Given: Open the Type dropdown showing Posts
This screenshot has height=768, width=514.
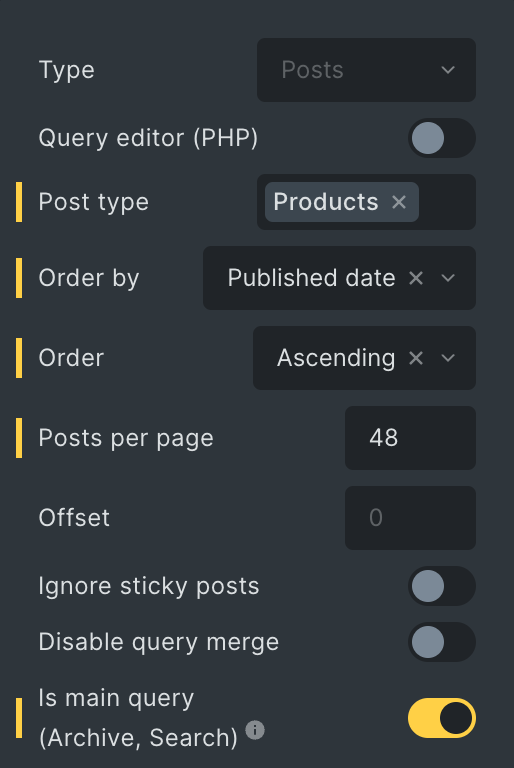Looking at the screenshot, I should (x=367, y=70).
